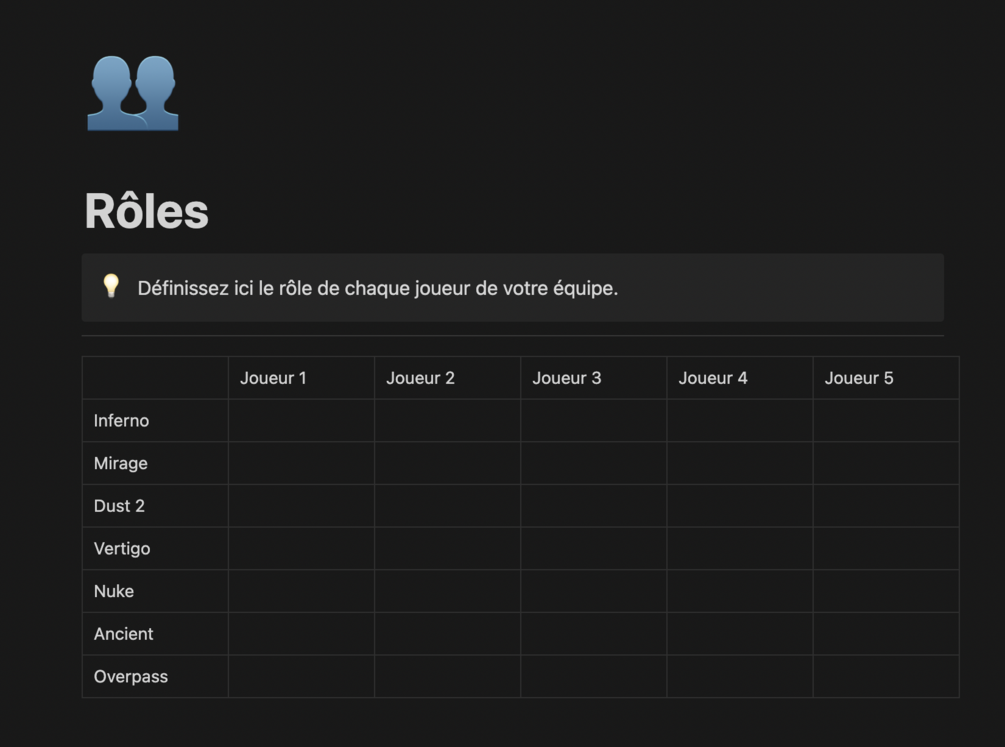
Task: Click the Nuke cell under Joueur 5
Action: [885, 591]
